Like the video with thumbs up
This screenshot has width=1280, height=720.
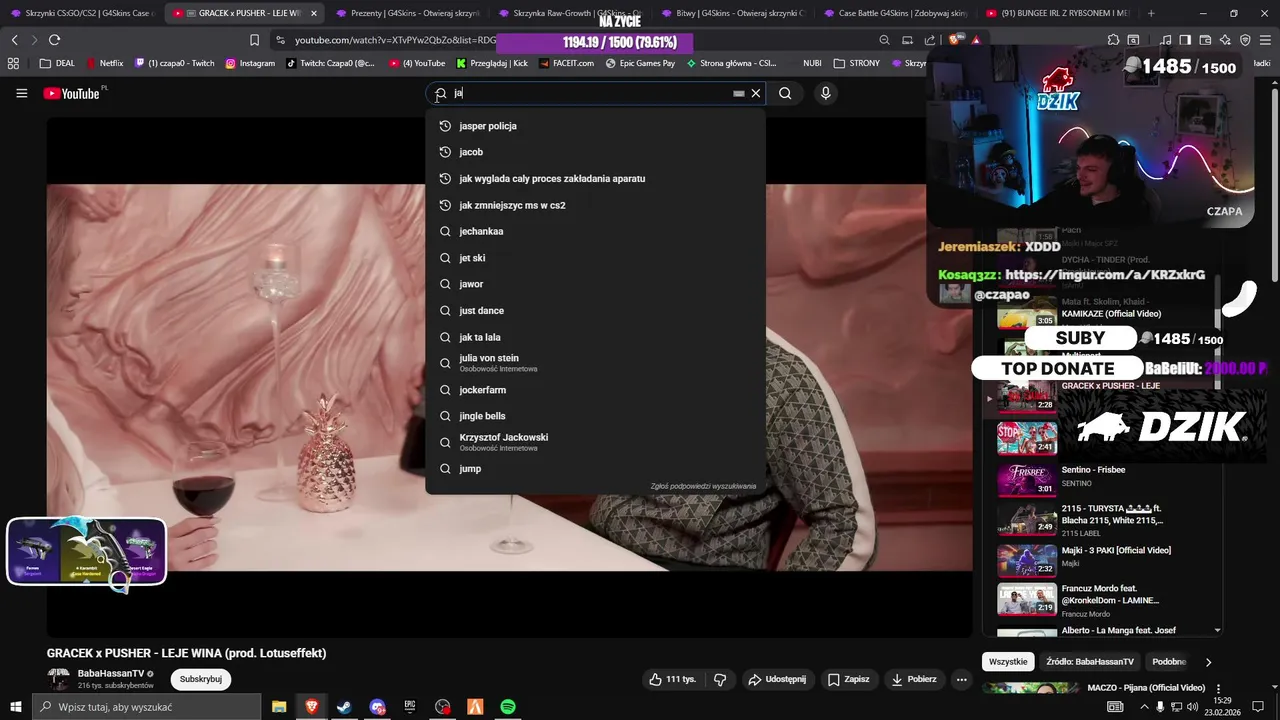click(672, 679)
